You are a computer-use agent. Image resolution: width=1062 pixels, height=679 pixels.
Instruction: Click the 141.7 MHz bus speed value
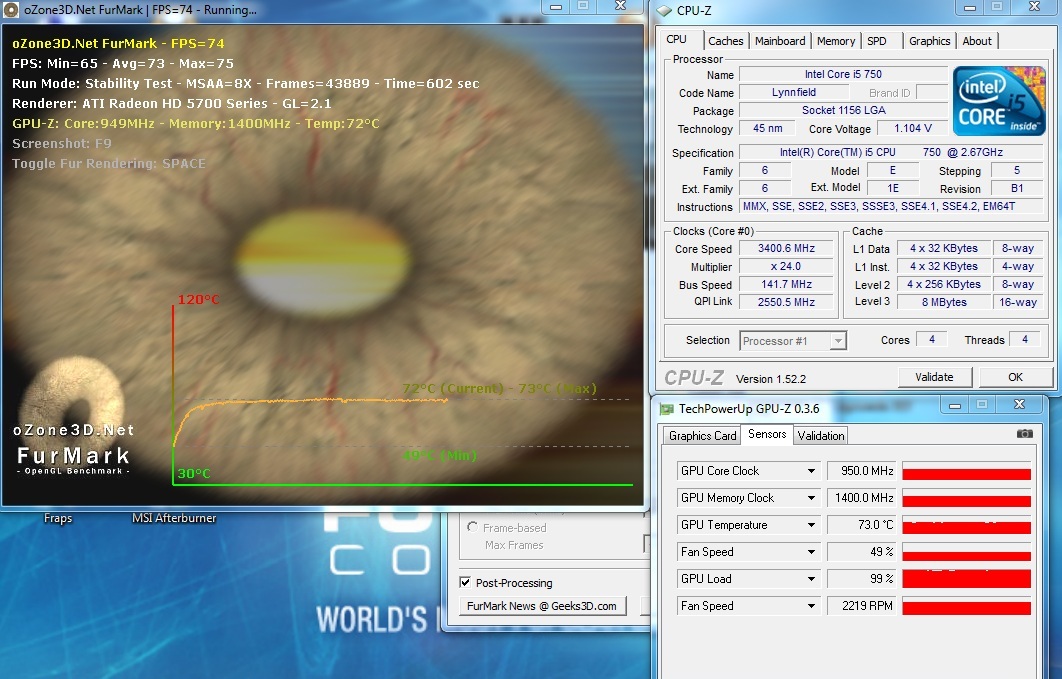(x=786, y=284)
